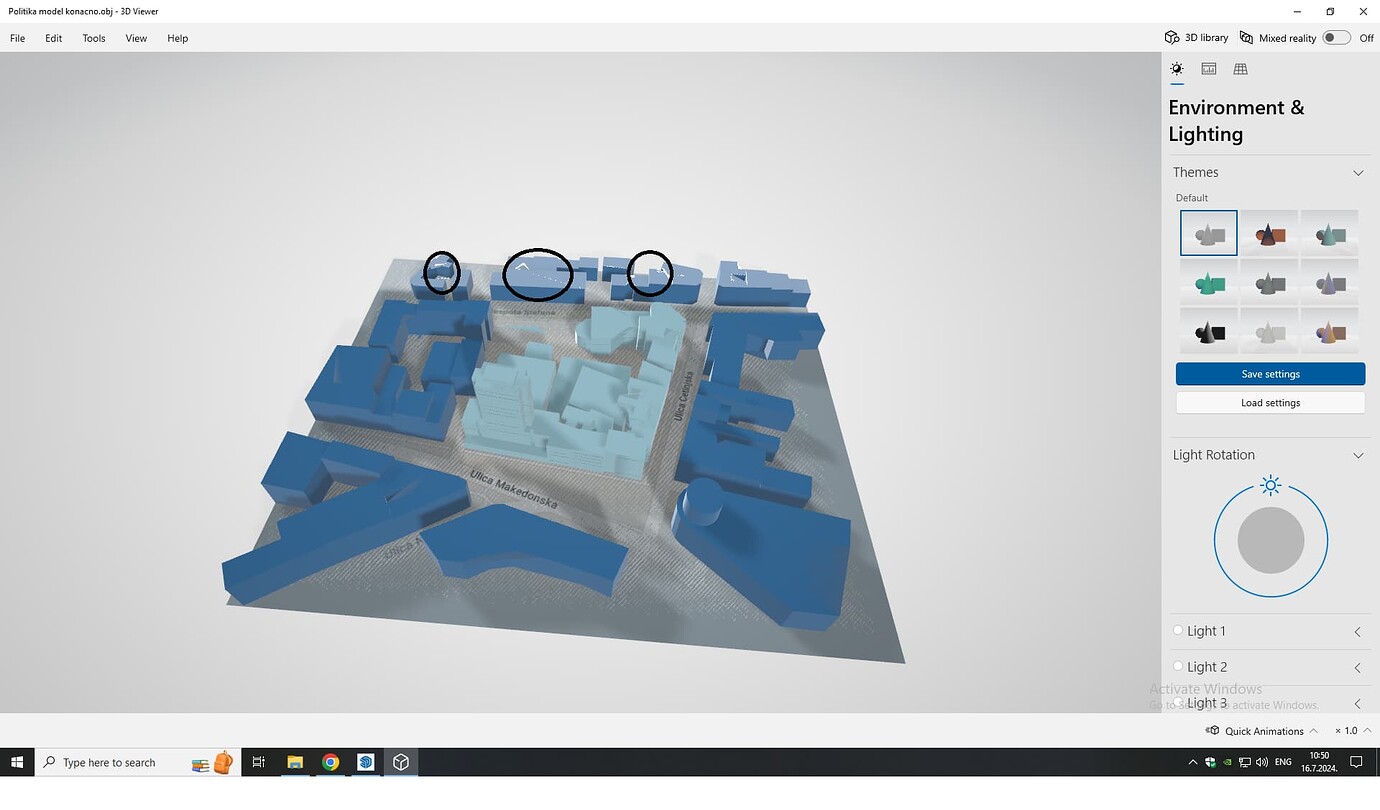Enable Light 2
The height and width of the screenshot is (810, 1380).
[1178, 666]
